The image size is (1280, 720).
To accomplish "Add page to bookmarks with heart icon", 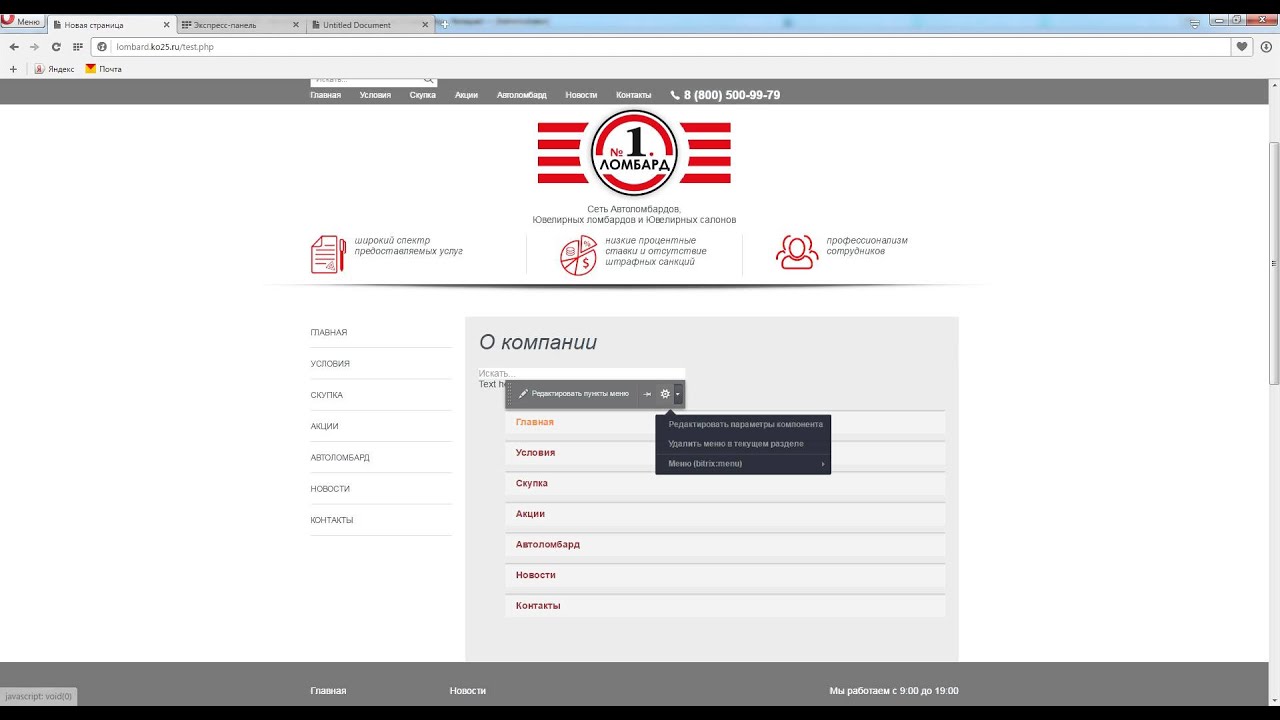I will click(x=1242, y=46).
